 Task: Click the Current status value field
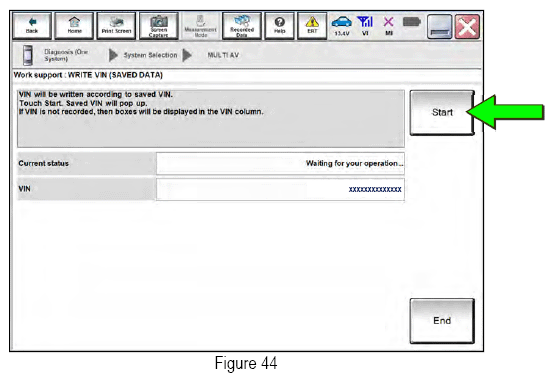pyautogui.click(x=281, y=163)
